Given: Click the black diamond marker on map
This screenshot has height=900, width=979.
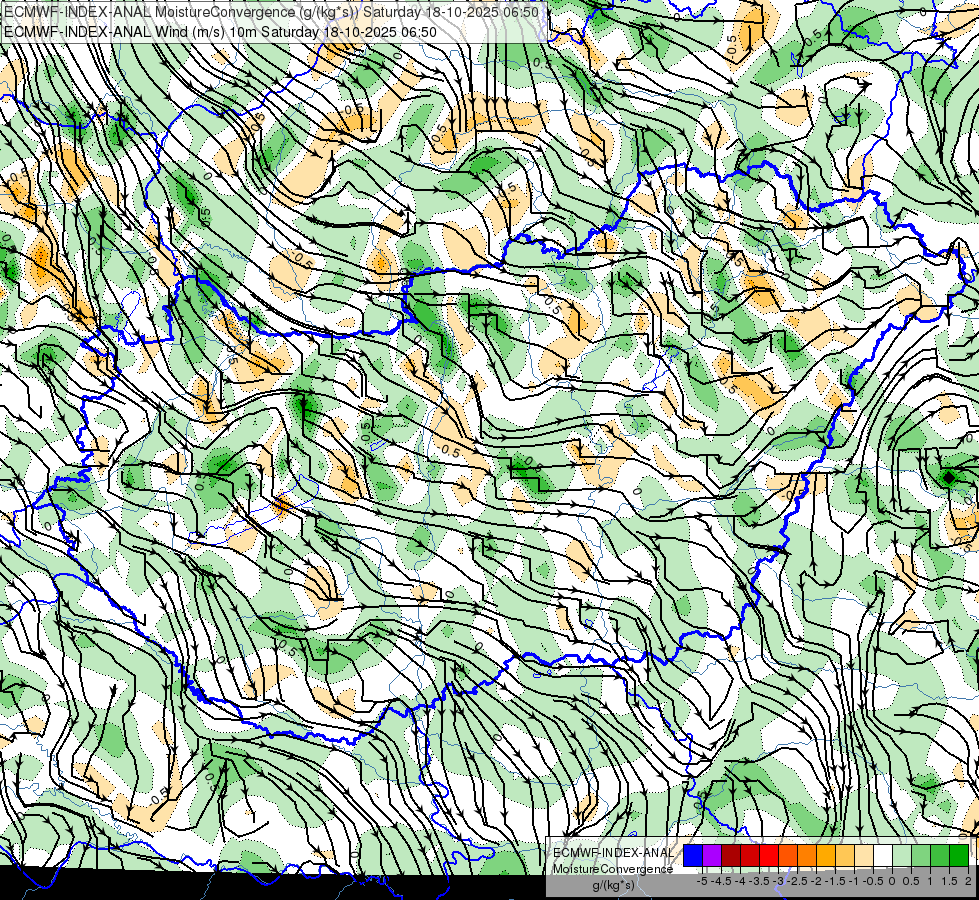Looking at the screenshot, I should (948, 478).
